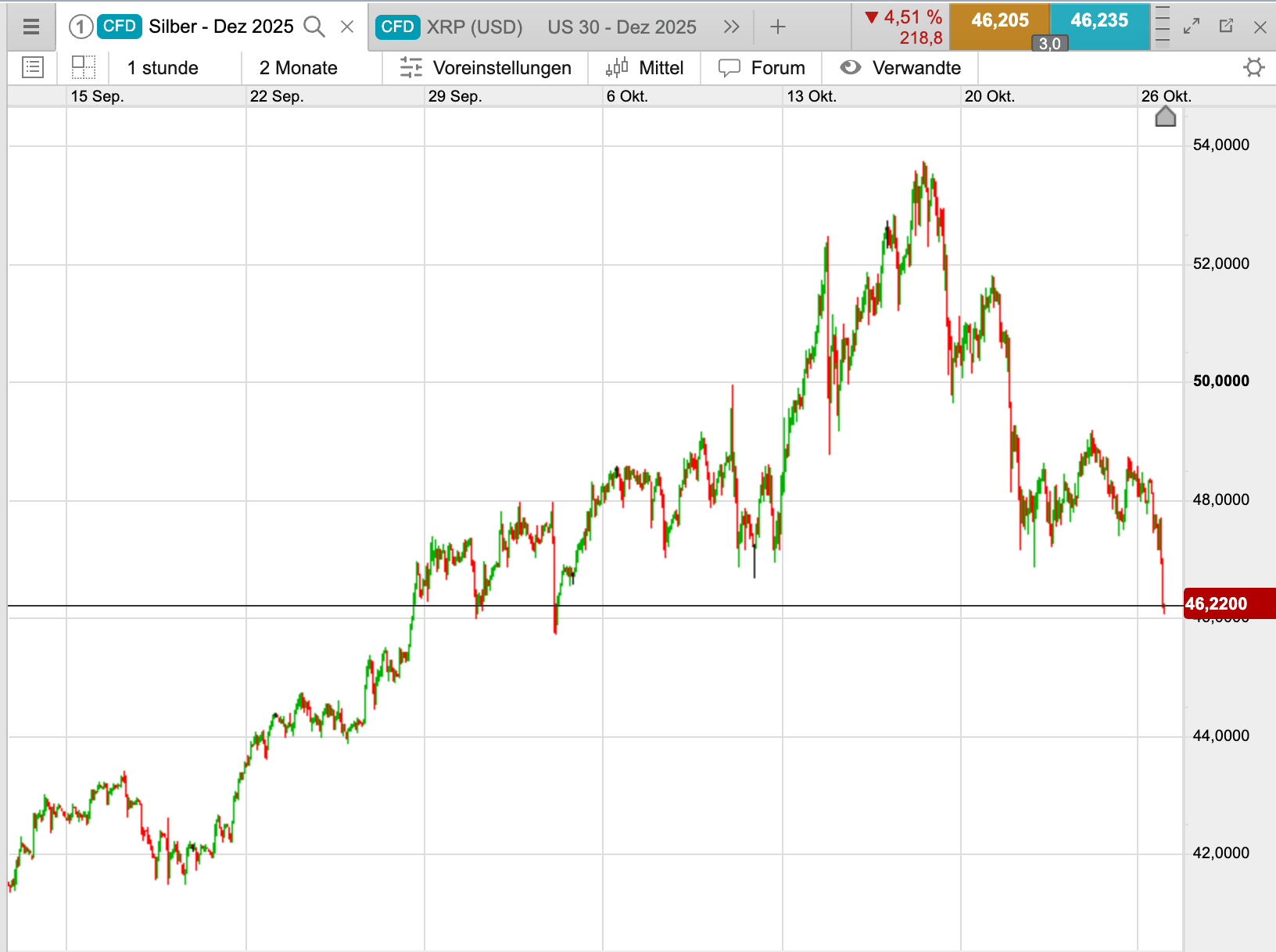The image size is (1276, 952).
Task: Expand hidden tabs with double chevron
Action: [x=731, y=27]
